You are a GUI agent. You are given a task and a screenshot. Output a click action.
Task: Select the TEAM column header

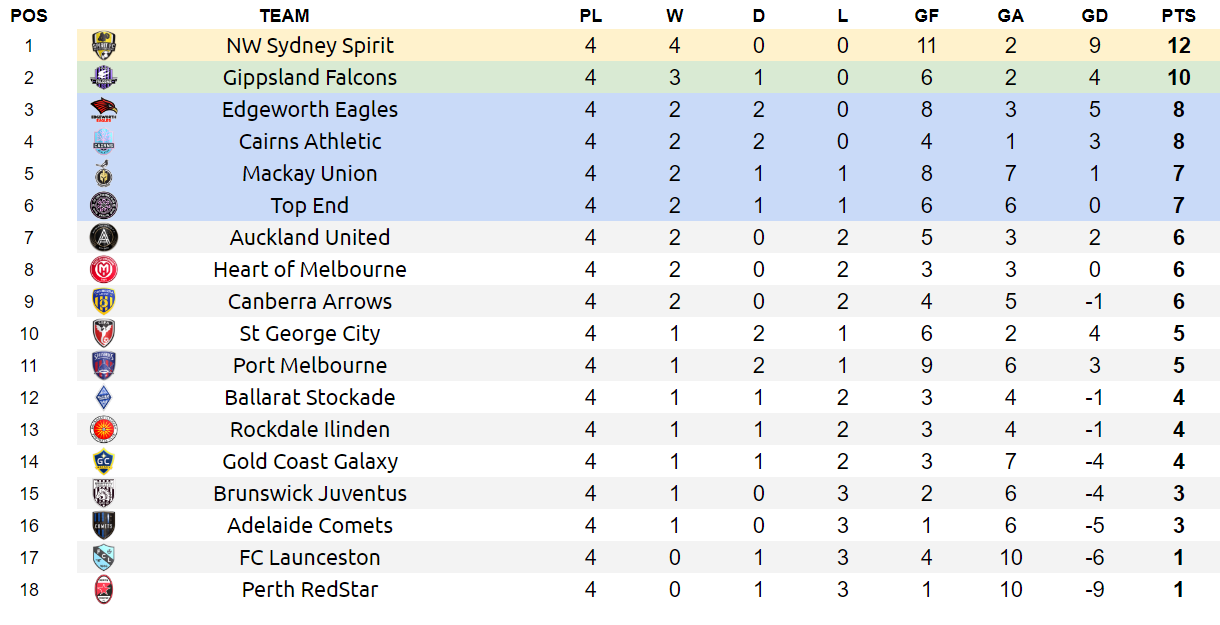tap(284, 16)
